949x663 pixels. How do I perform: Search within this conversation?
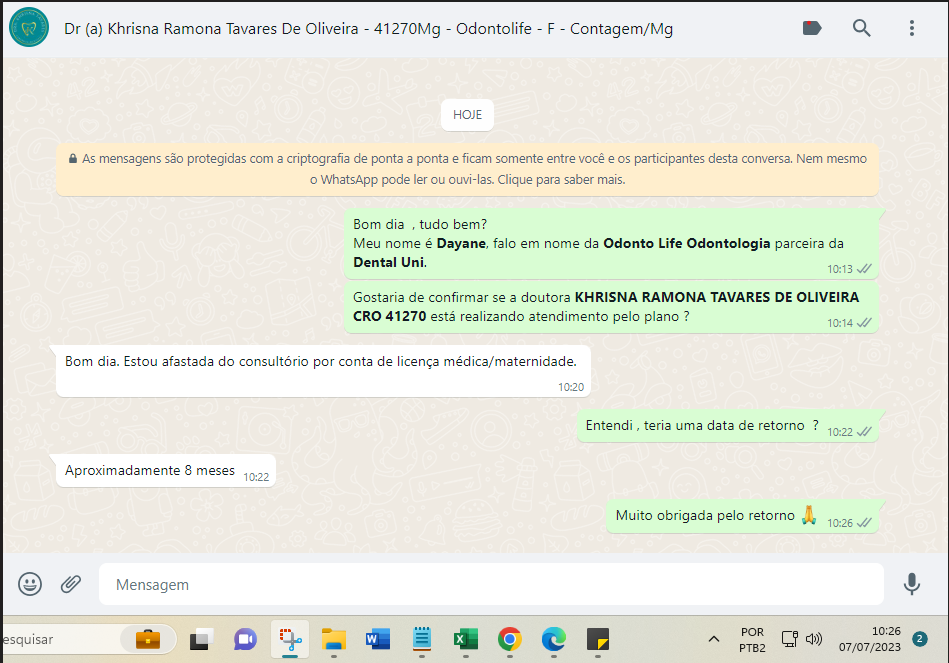[861, 28]
